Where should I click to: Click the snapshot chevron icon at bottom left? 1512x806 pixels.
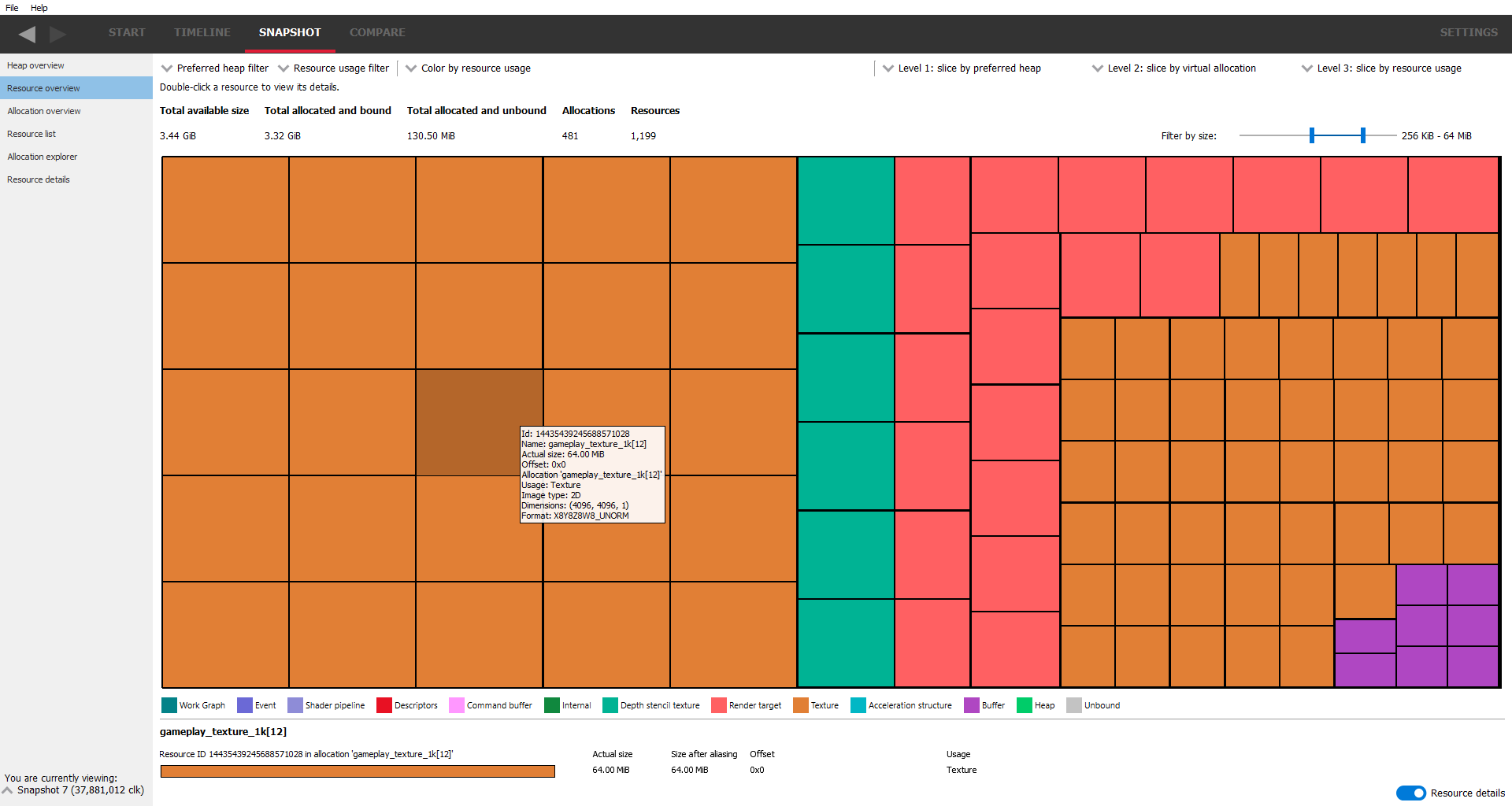pos(8,790)
